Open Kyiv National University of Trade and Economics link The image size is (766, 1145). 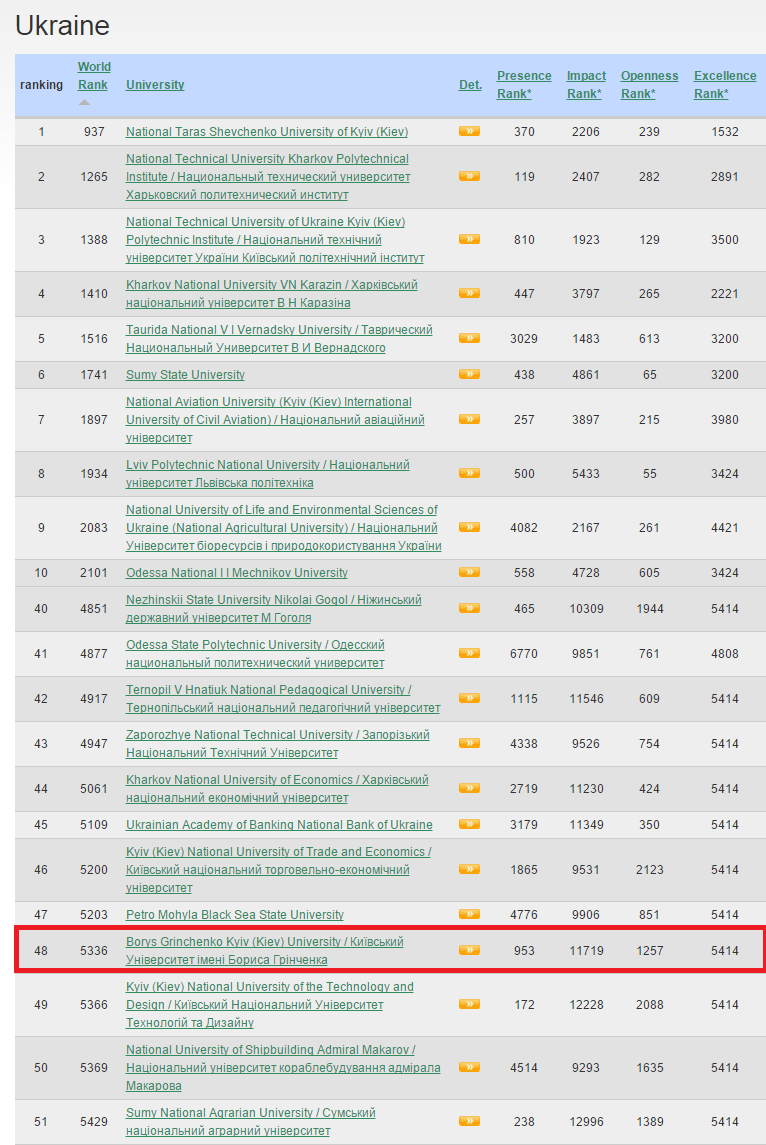(278, 870)
